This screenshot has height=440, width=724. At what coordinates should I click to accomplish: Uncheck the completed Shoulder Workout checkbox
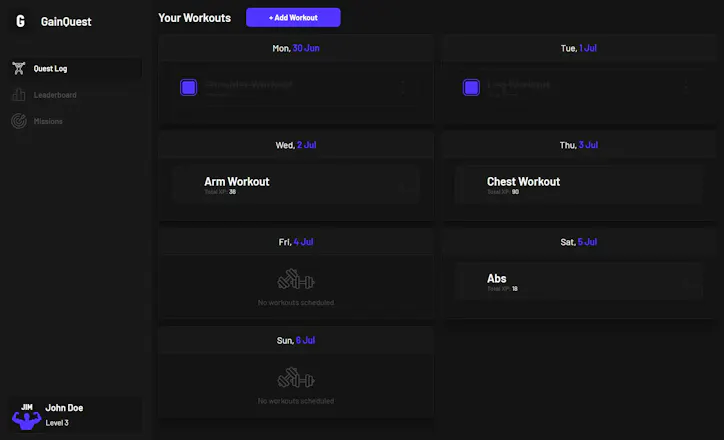pos(188,87)
